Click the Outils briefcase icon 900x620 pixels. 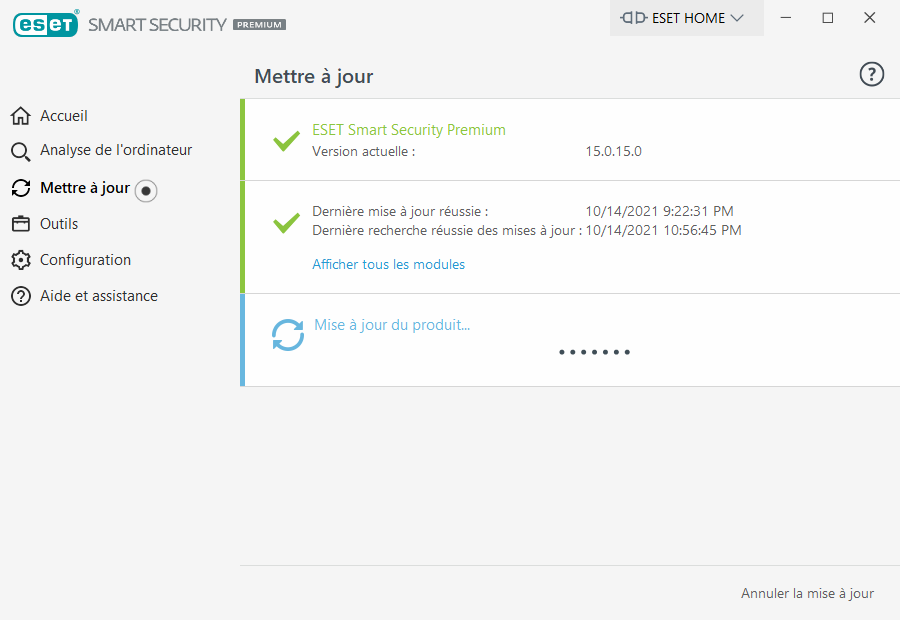coord(21,224)
